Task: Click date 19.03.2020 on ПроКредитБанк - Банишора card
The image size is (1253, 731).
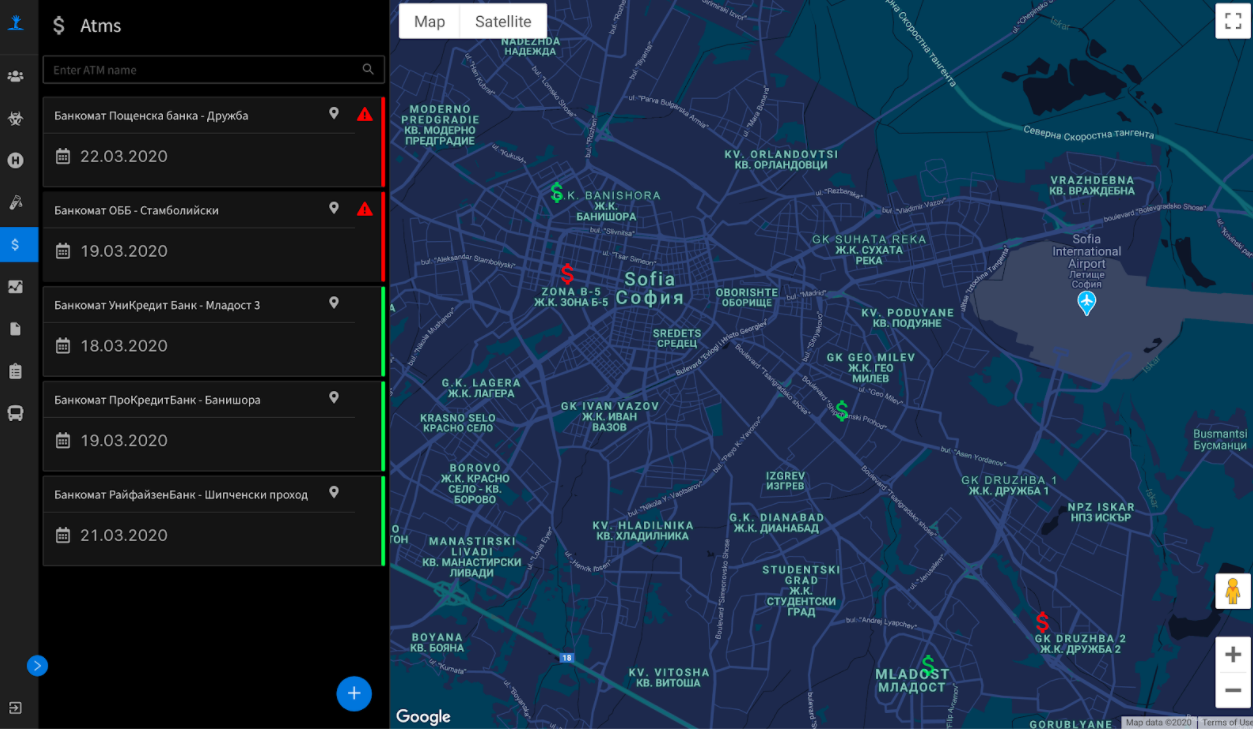Action: 124,440
